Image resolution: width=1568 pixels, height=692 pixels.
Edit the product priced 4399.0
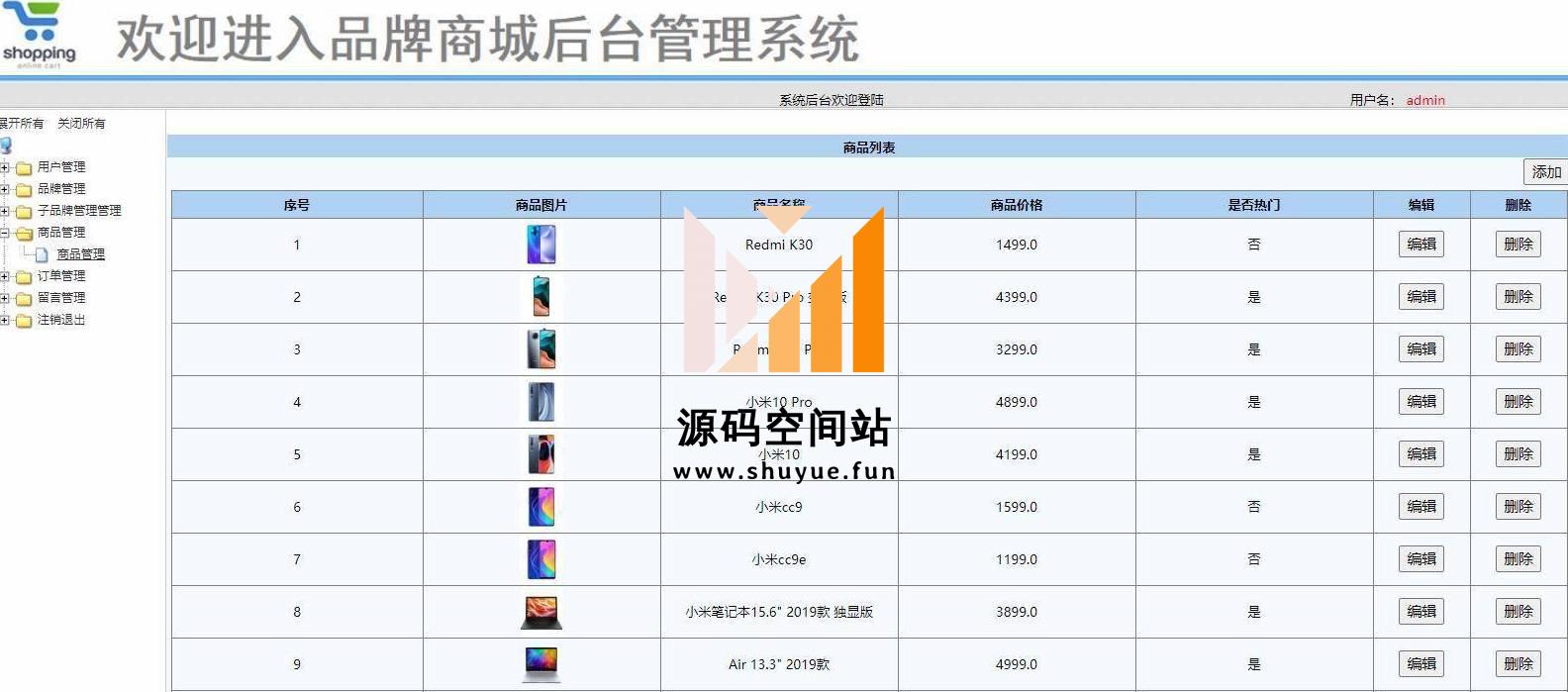click(x=1421, y=297)
